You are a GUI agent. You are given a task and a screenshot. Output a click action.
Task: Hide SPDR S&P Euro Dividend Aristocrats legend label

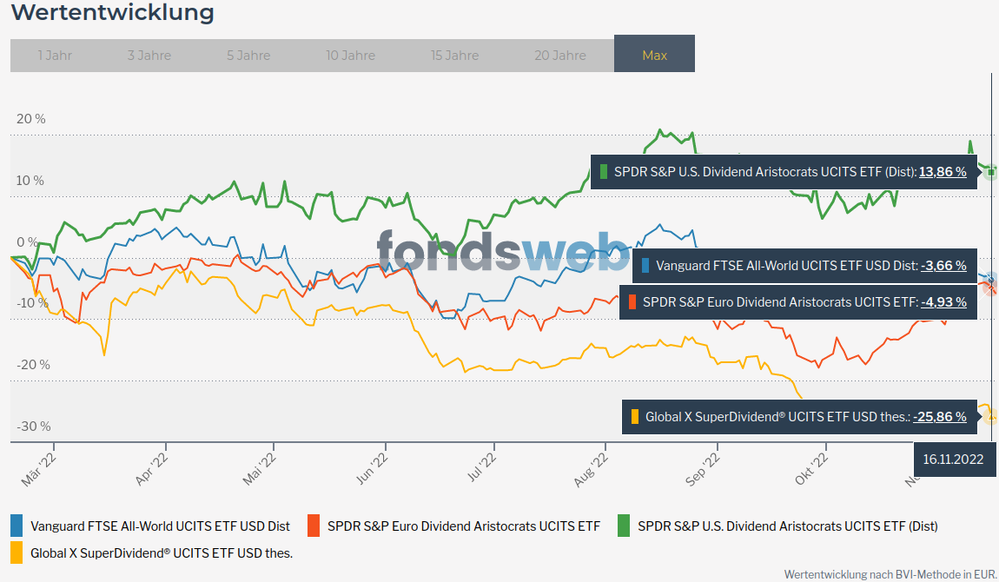[463, 525]
